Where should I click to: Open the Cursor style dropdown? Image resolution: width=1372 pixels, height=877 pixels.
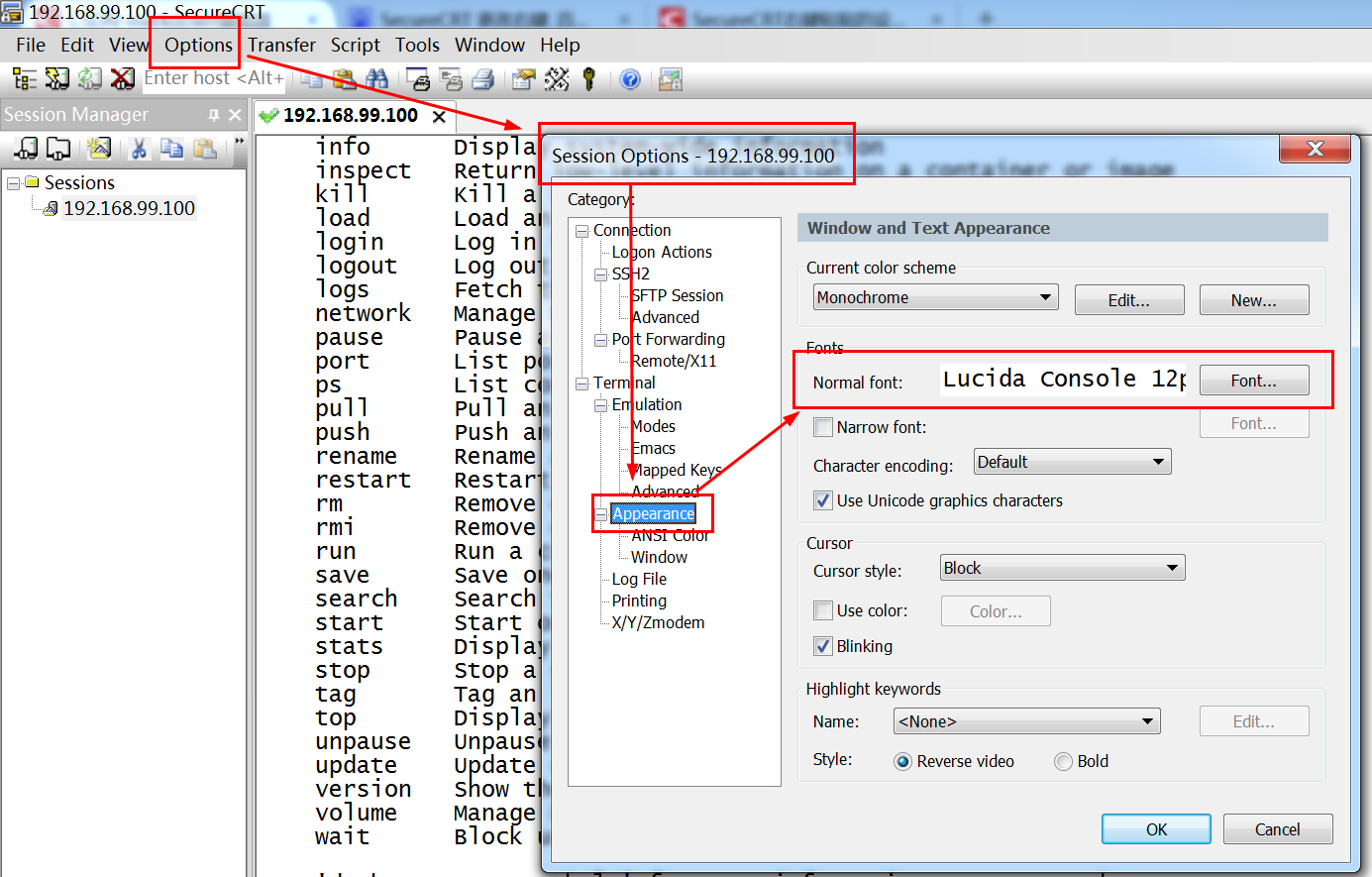coord(1062,568)
